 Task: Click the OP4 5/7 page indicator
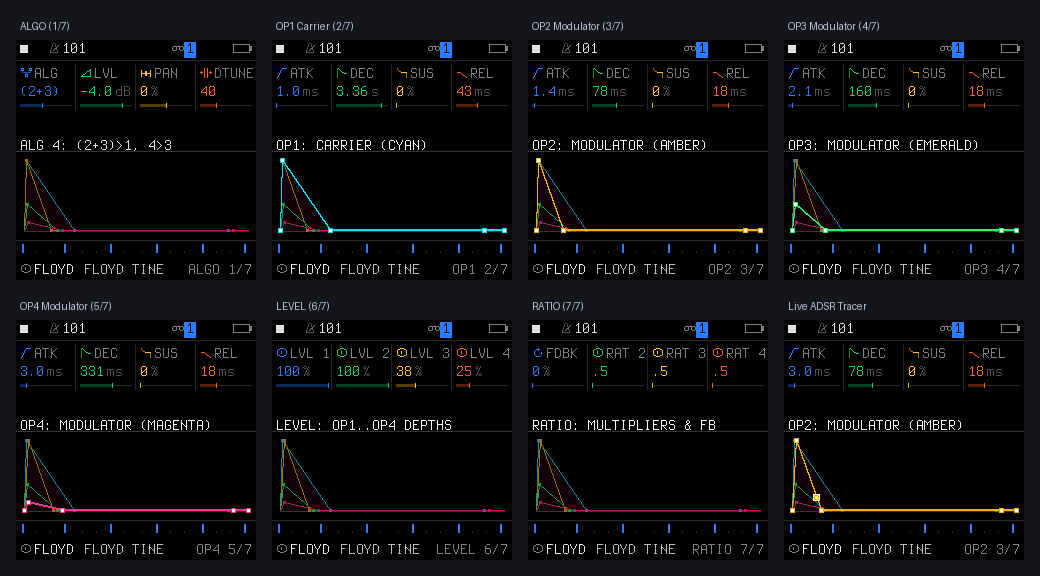[x=224, y=549]
